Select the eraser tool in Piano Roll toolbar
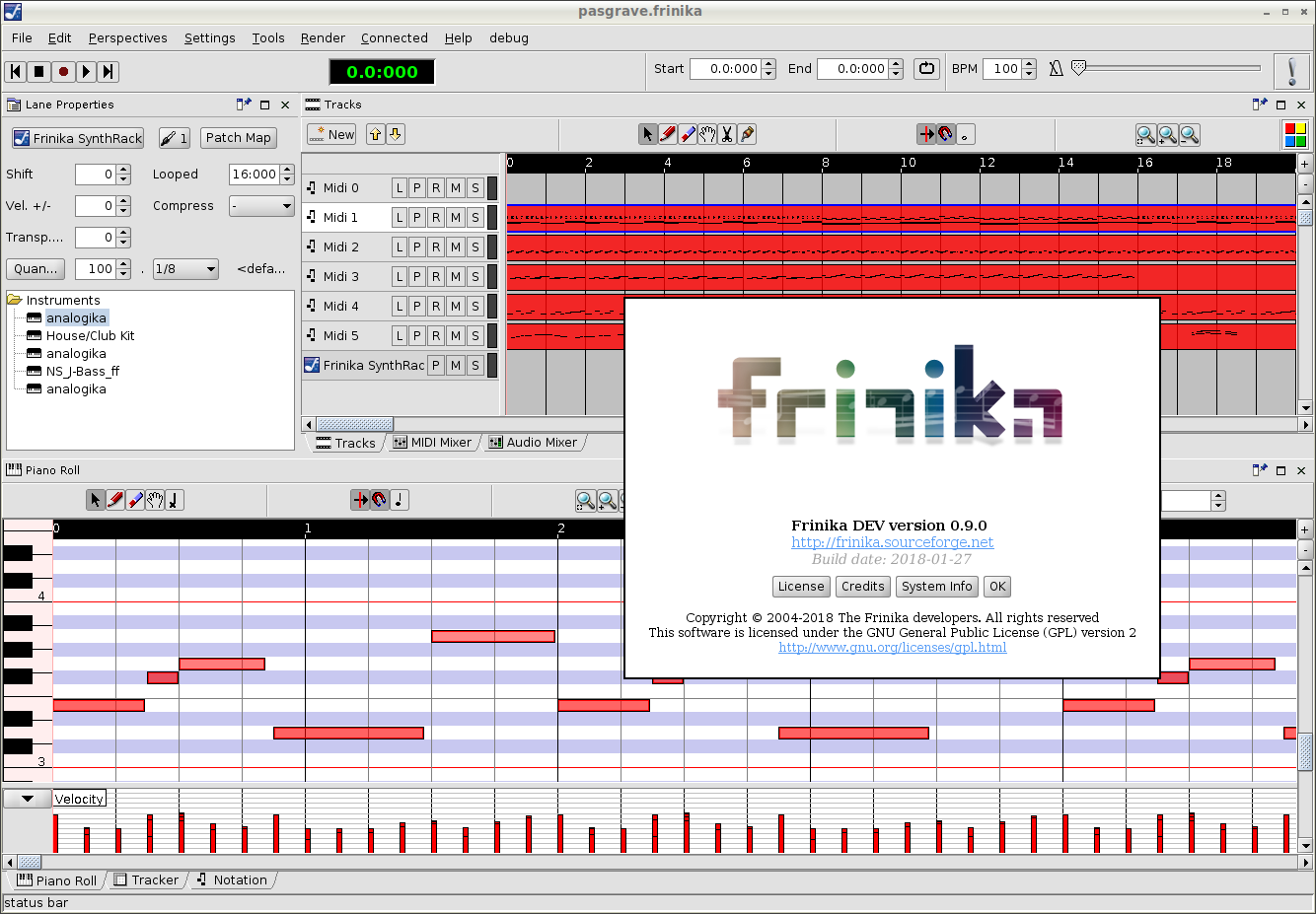The width and height of the screenshot is (1316, 914). pos(135,501)
